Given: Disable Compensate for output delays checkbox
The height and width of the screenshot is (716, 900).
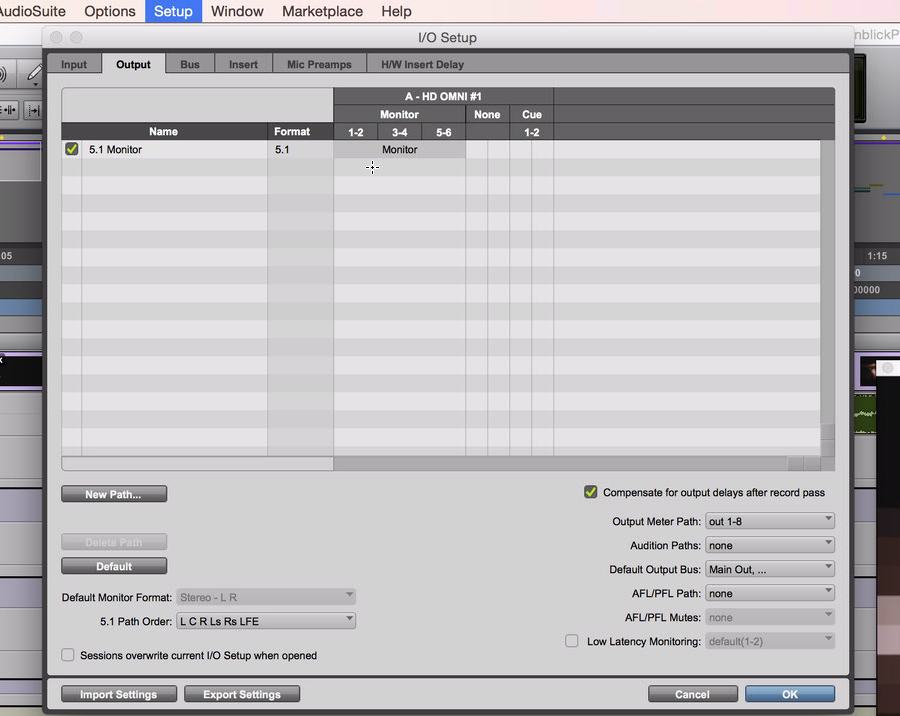Looking at the screenshot, I should pyautogui.click(x=590, y=492).
